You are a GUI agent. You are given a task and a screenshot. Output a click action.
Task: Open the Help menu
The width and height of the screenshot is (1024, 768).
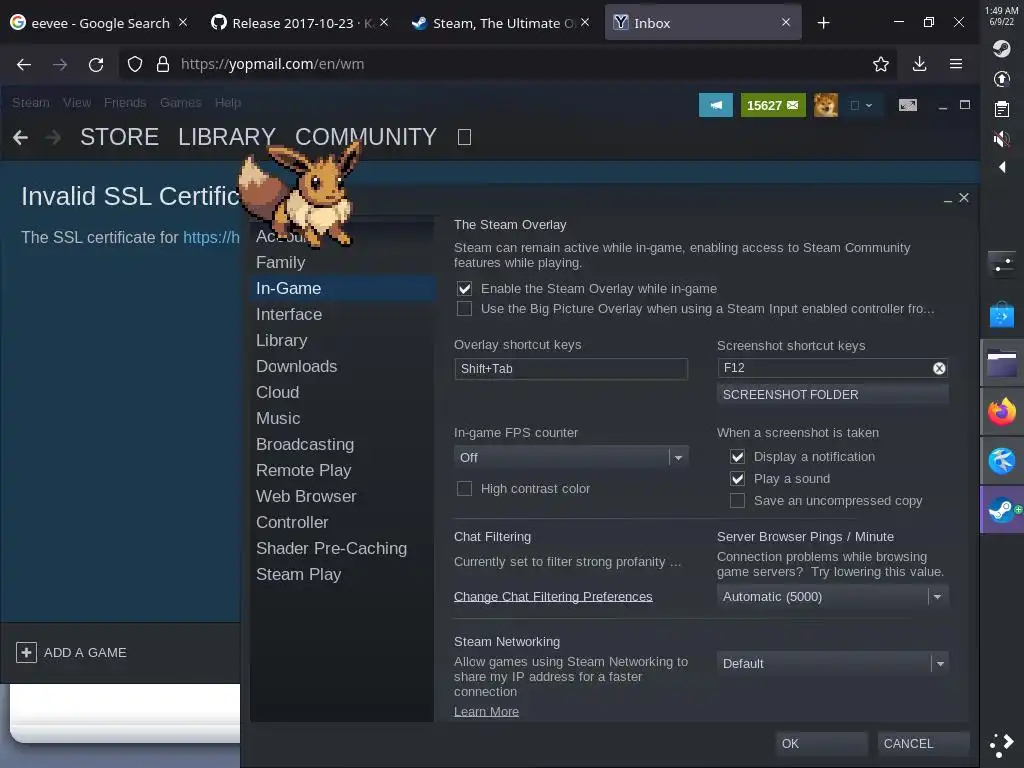coord(228,103)
